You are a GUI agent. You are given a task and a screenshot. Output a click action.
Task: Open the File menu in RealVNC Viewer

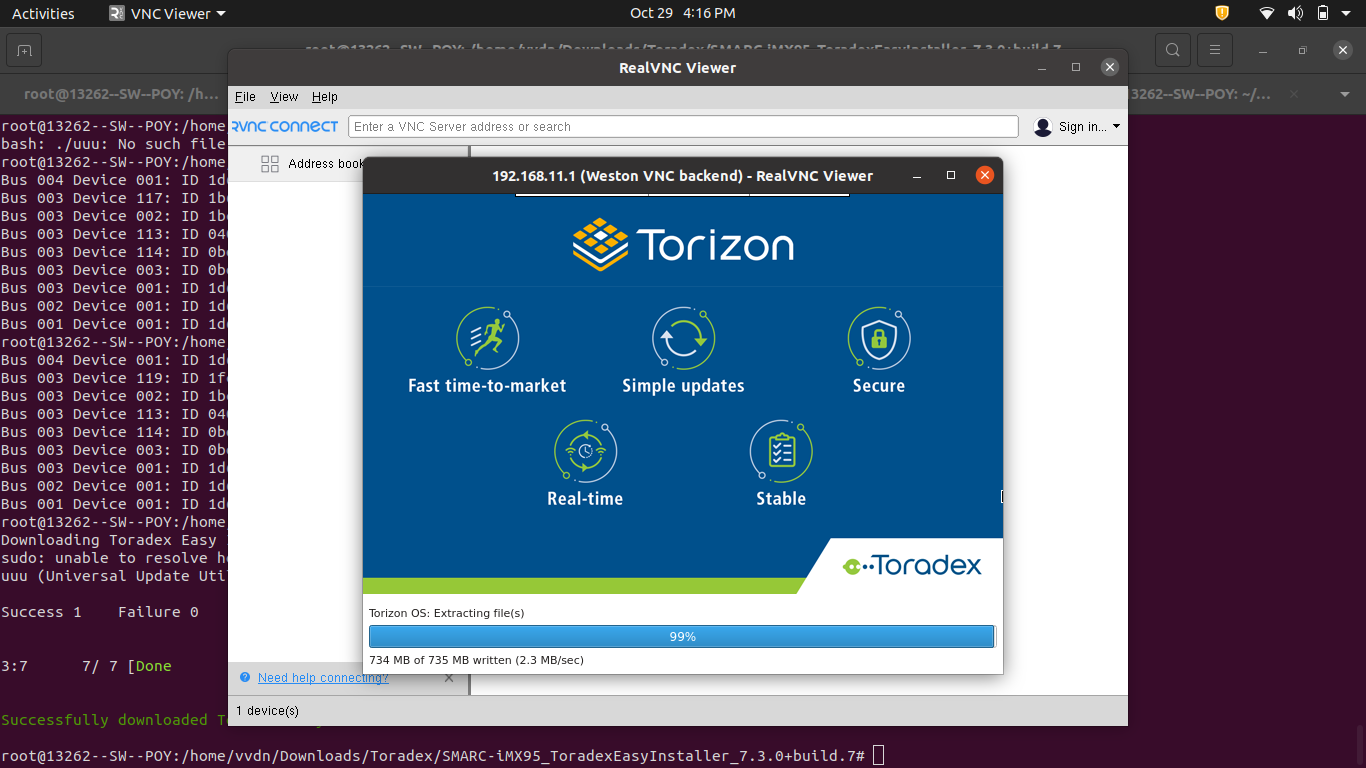pyautogui.click(x=245, y=97)
